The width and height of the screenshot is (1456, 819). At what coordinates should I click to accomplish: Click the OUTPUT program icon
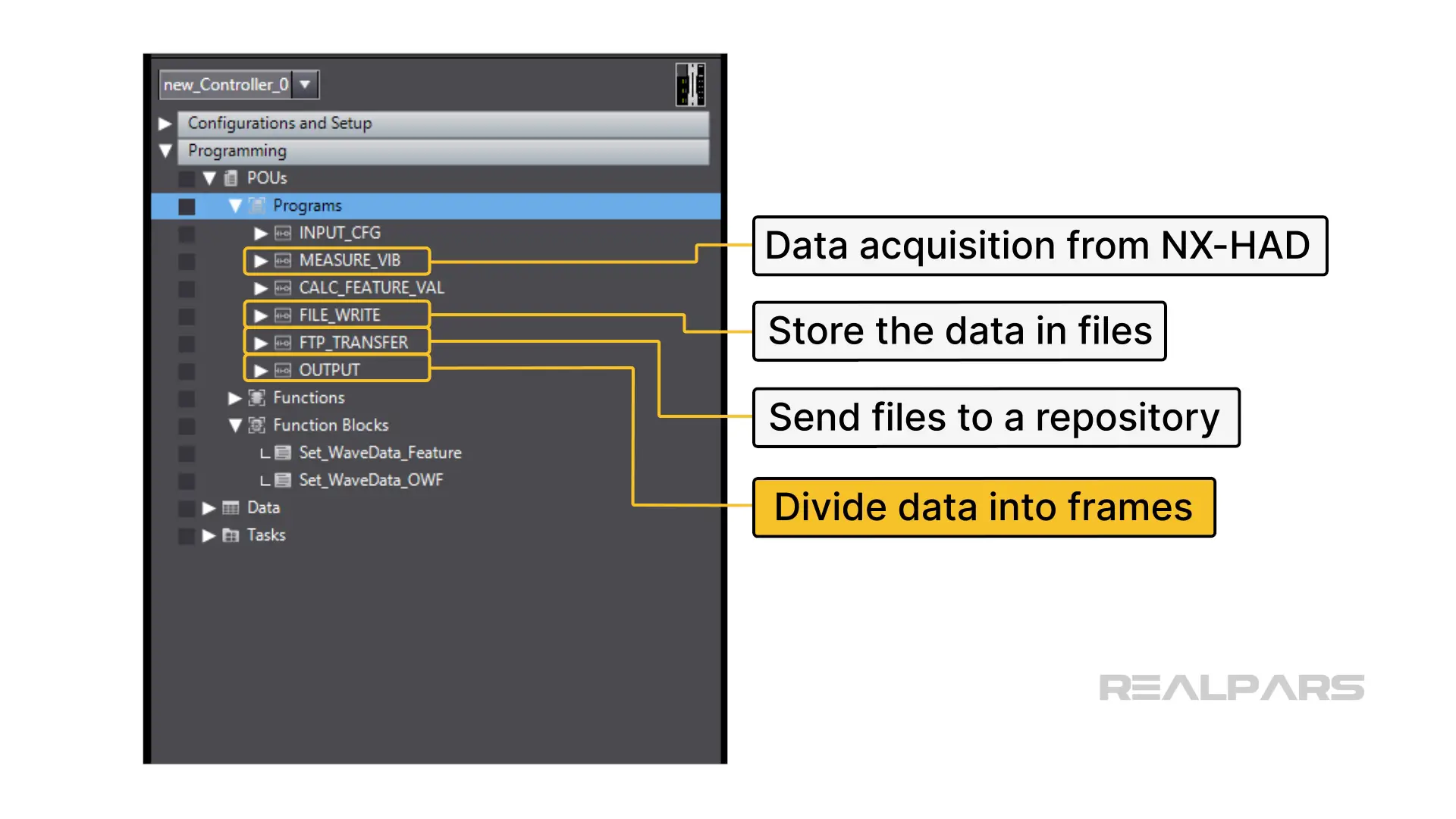tap(283, 370)
